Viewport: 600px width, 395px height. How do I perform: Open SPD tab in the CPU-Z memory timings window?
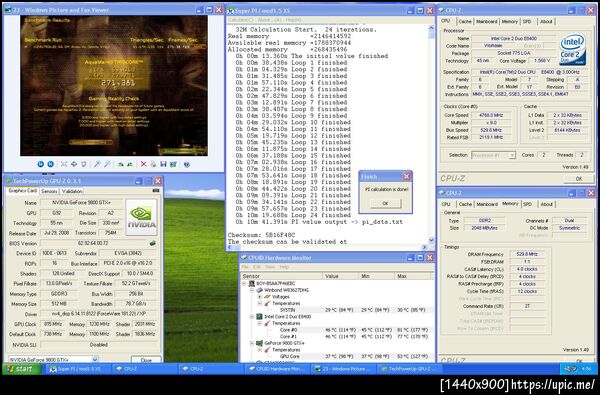[527, 204]
